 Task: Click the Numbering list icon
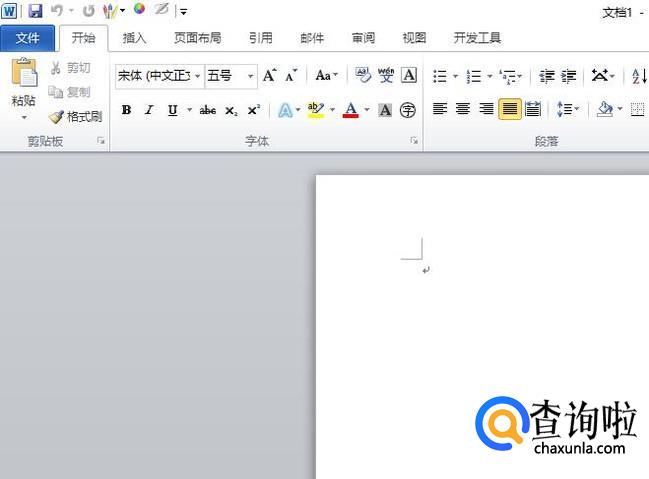(x=474, y=76)
